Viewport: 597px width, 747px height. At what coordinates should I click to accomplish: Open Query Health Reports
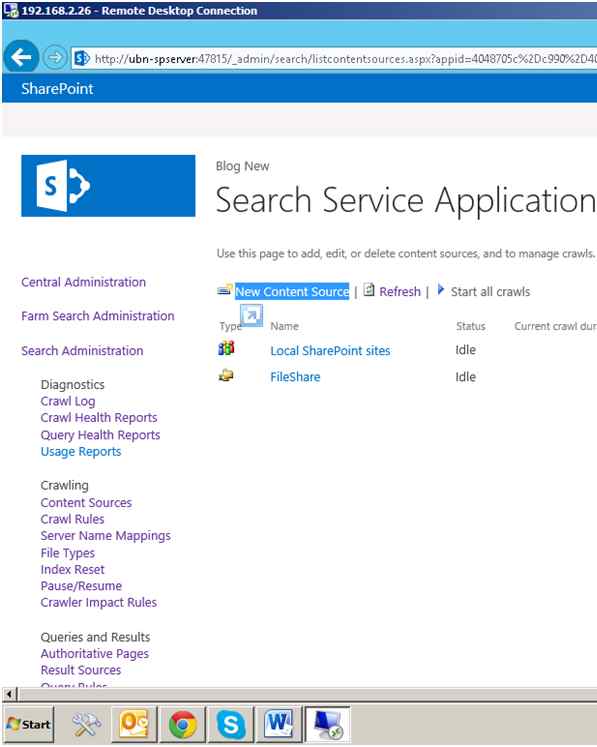click(100, 435)
